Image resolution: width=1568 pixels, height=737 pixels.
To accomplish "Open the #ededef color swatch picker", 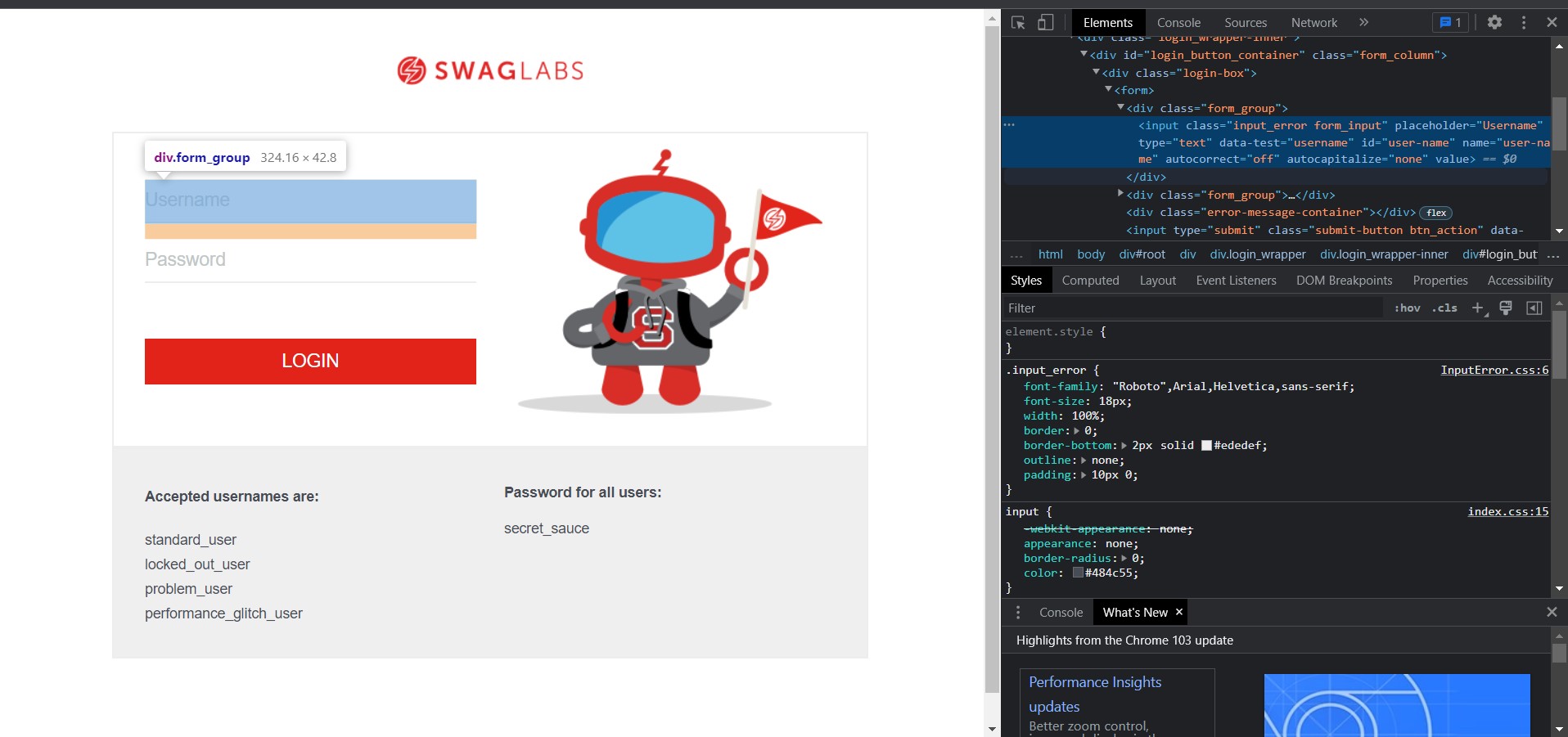I will point(1206,446).
